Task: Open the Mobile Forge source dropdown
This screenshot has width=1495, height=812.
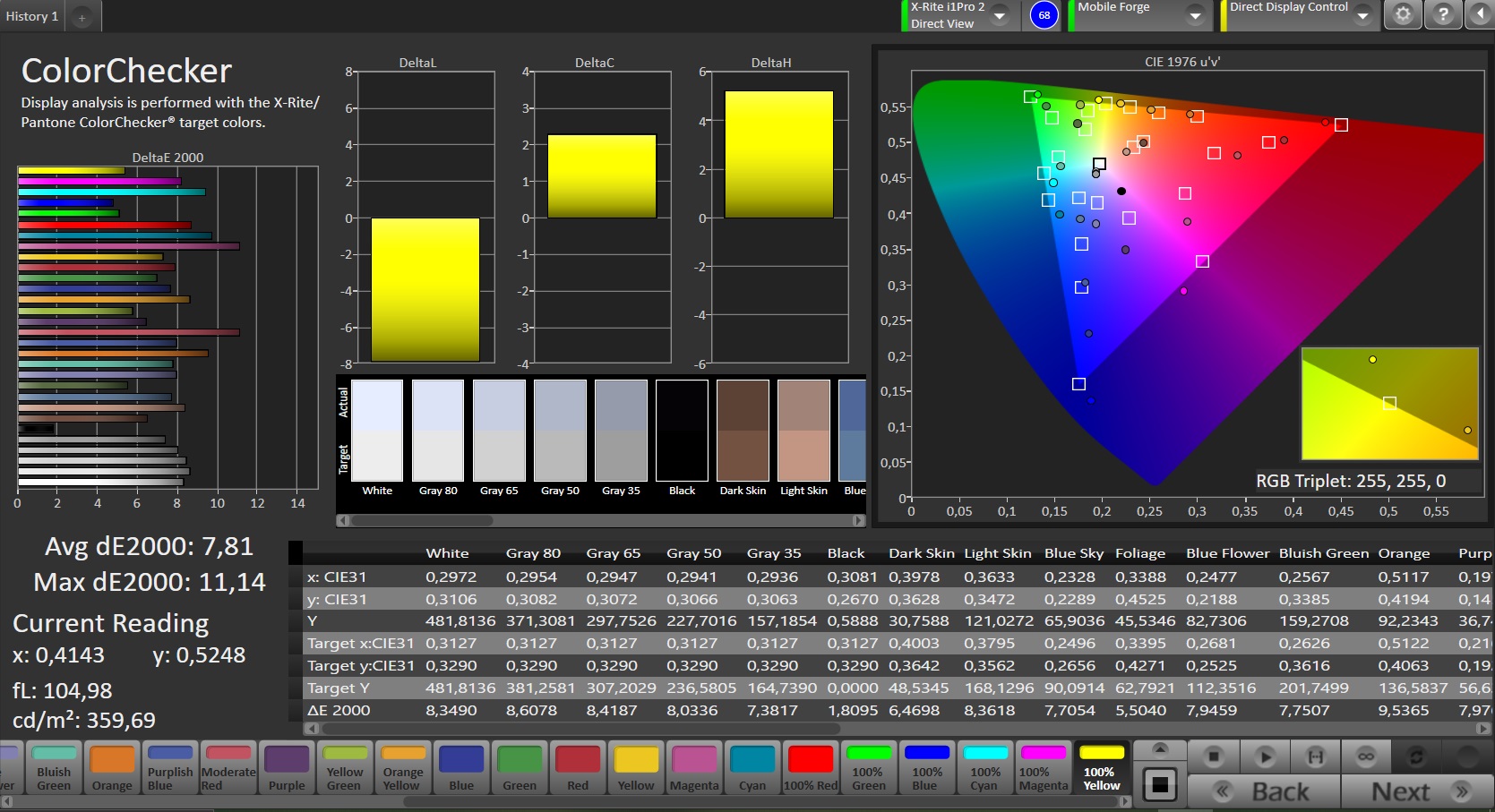Action: (x=1195, y=15)
